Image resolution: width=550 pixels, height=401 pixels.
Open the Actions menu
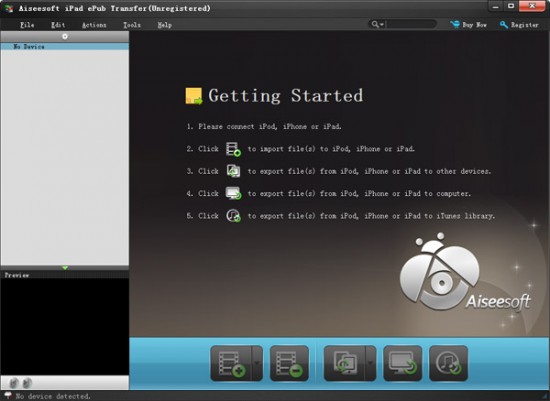point(94,25)
